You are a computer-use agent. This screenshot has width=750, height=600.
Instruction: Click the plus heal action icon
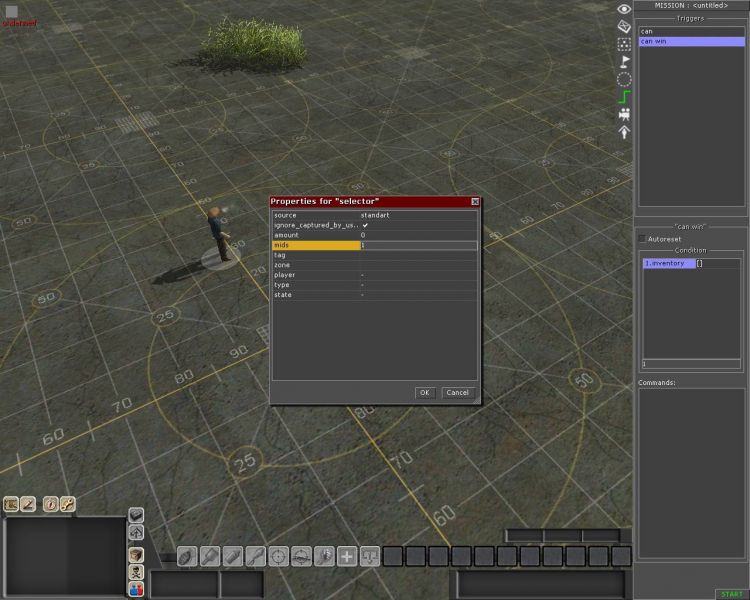347,557
